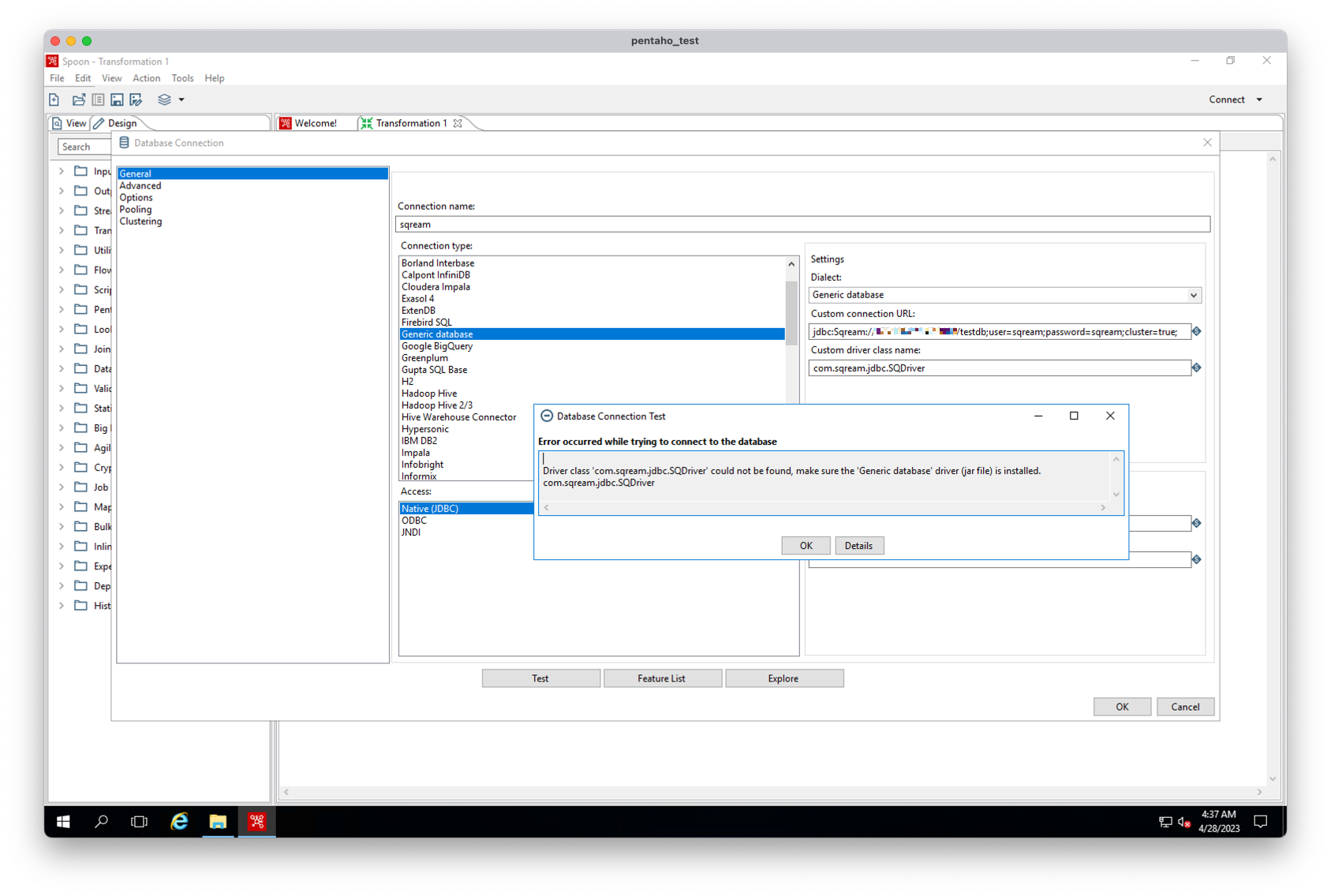Expand the Streaming category
Screen dimensions: 1331x896
62,211
